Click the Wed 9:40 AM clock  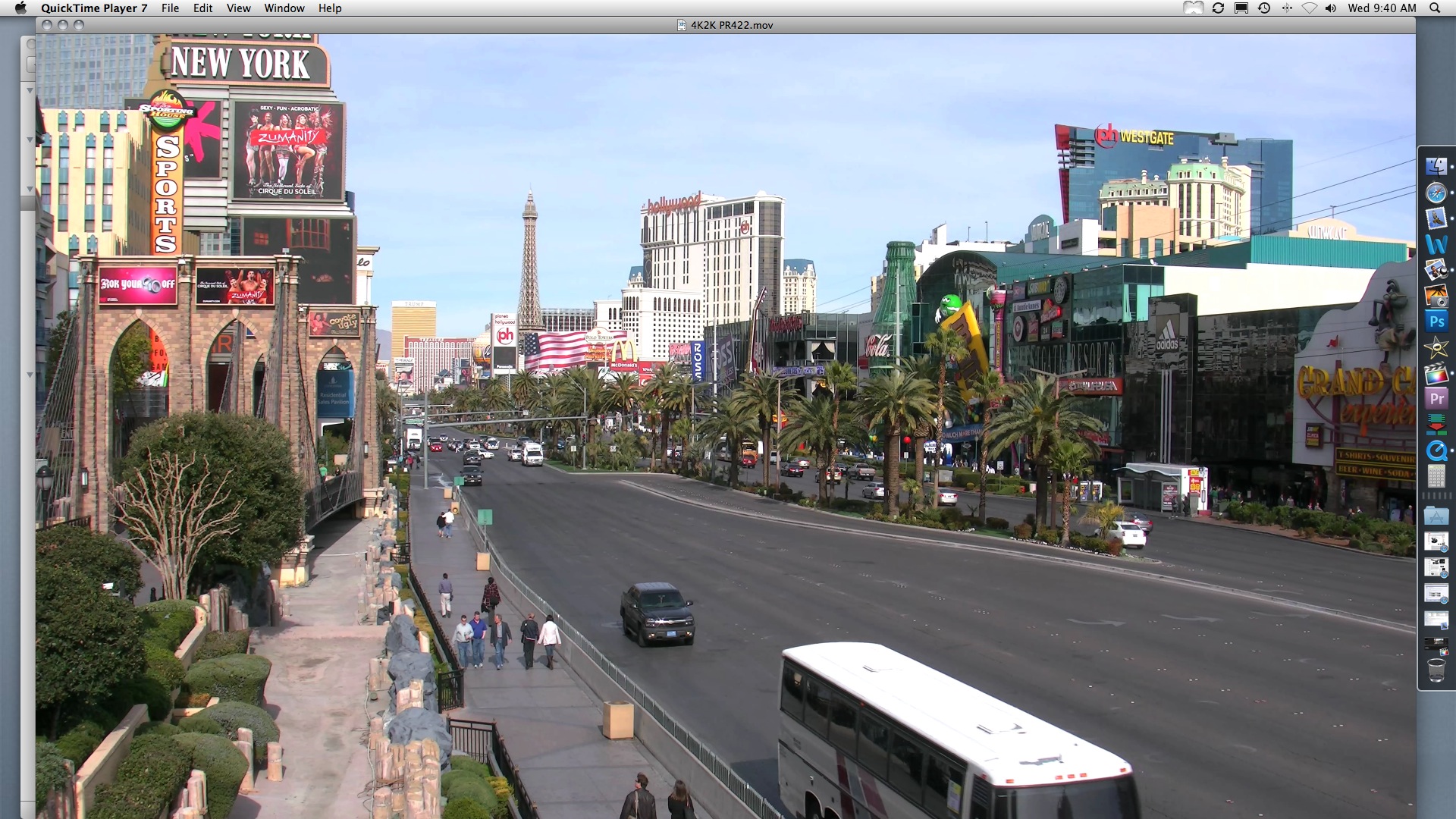(1382, 8)
